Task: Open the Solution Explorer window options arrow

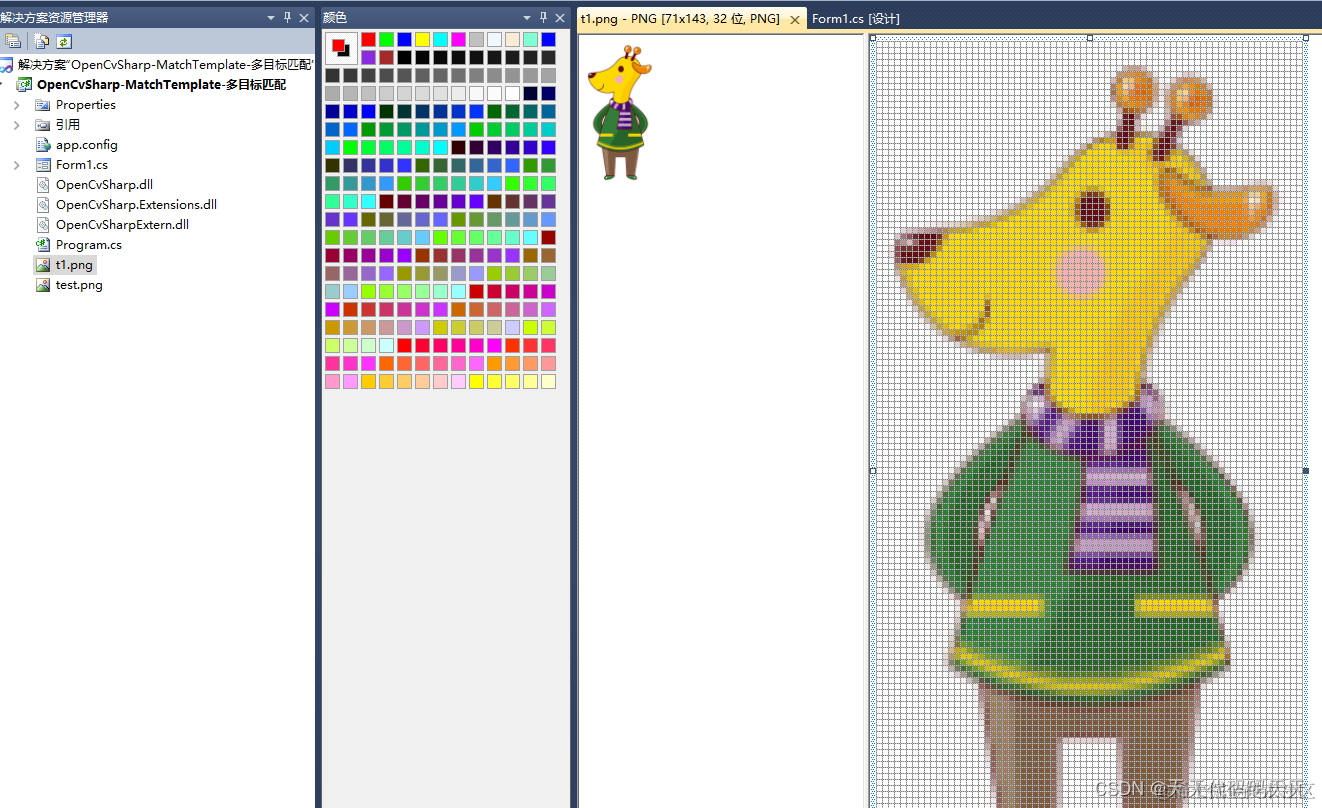Action: tap(271, 17)
